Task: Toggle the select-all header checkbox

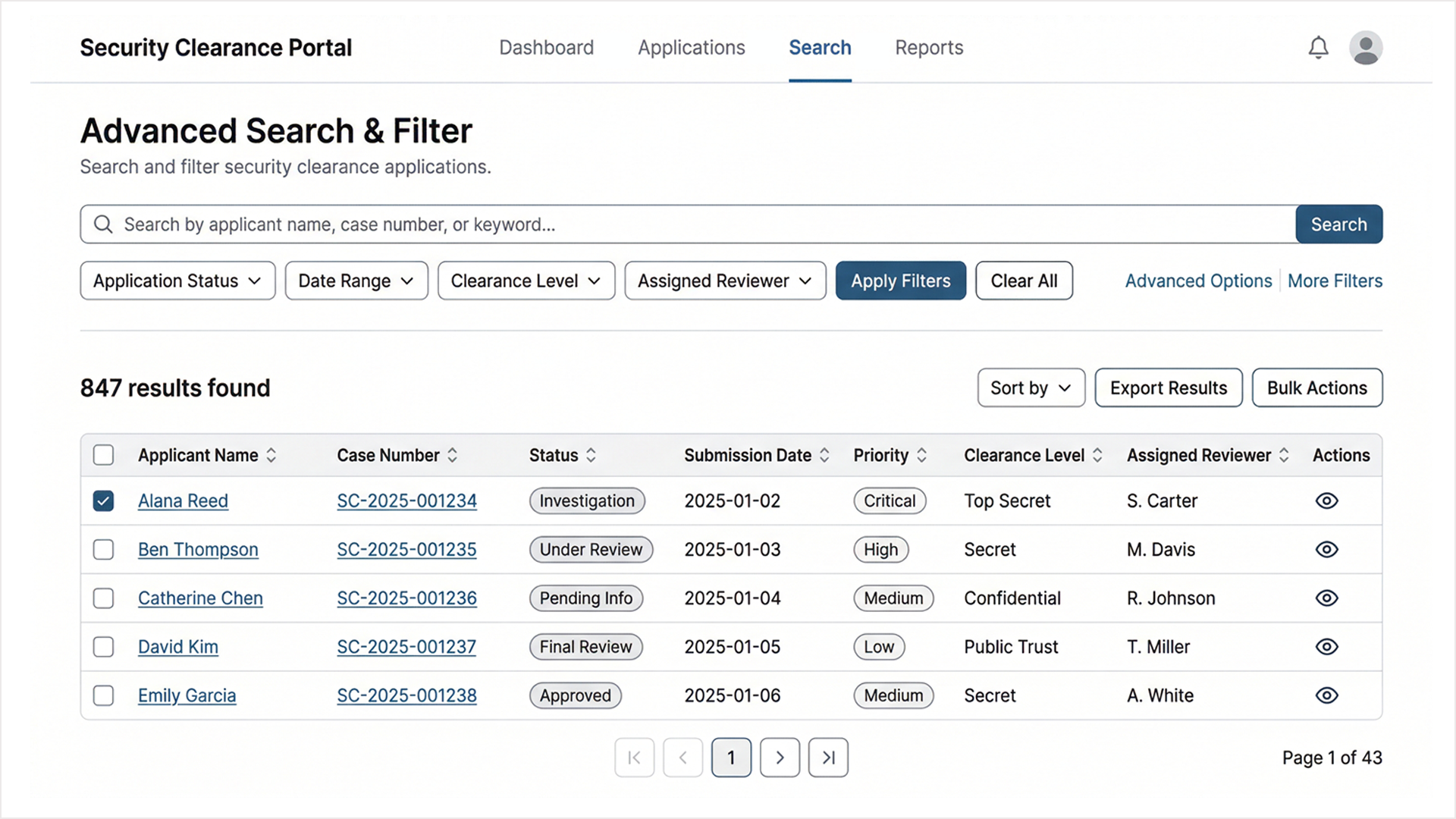Action: click(103, 455)
